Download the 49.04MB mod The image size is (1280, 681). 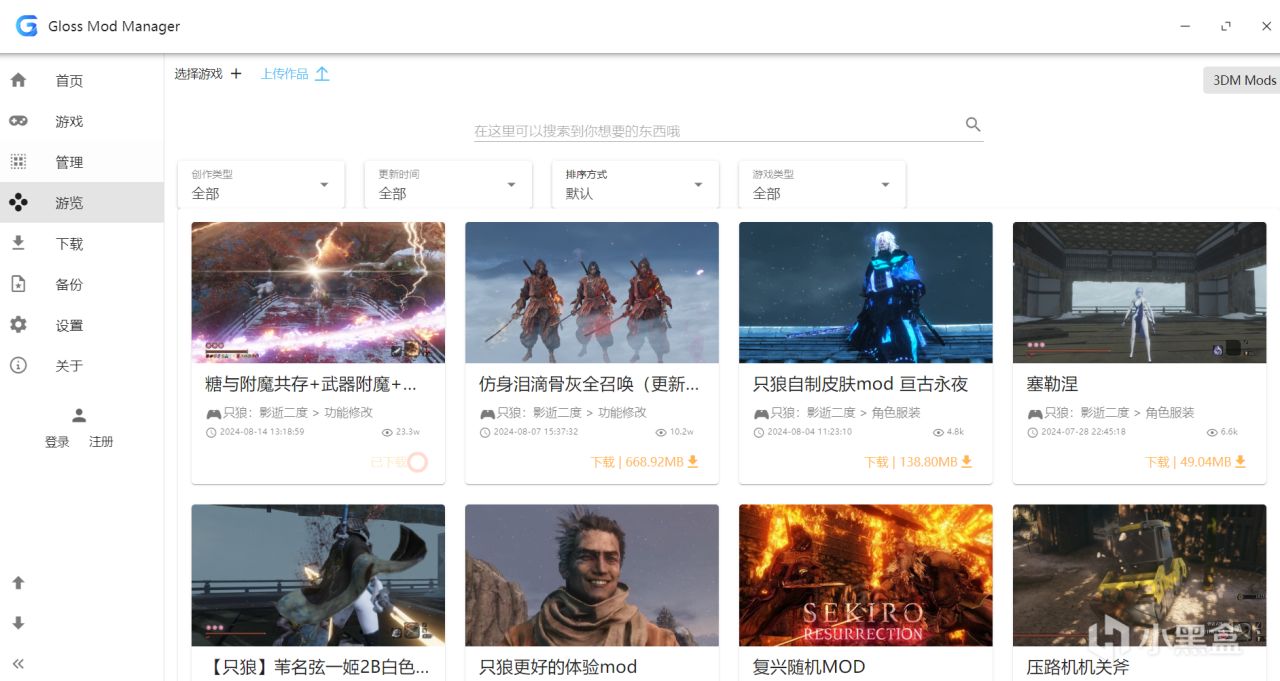(1196, 462)
